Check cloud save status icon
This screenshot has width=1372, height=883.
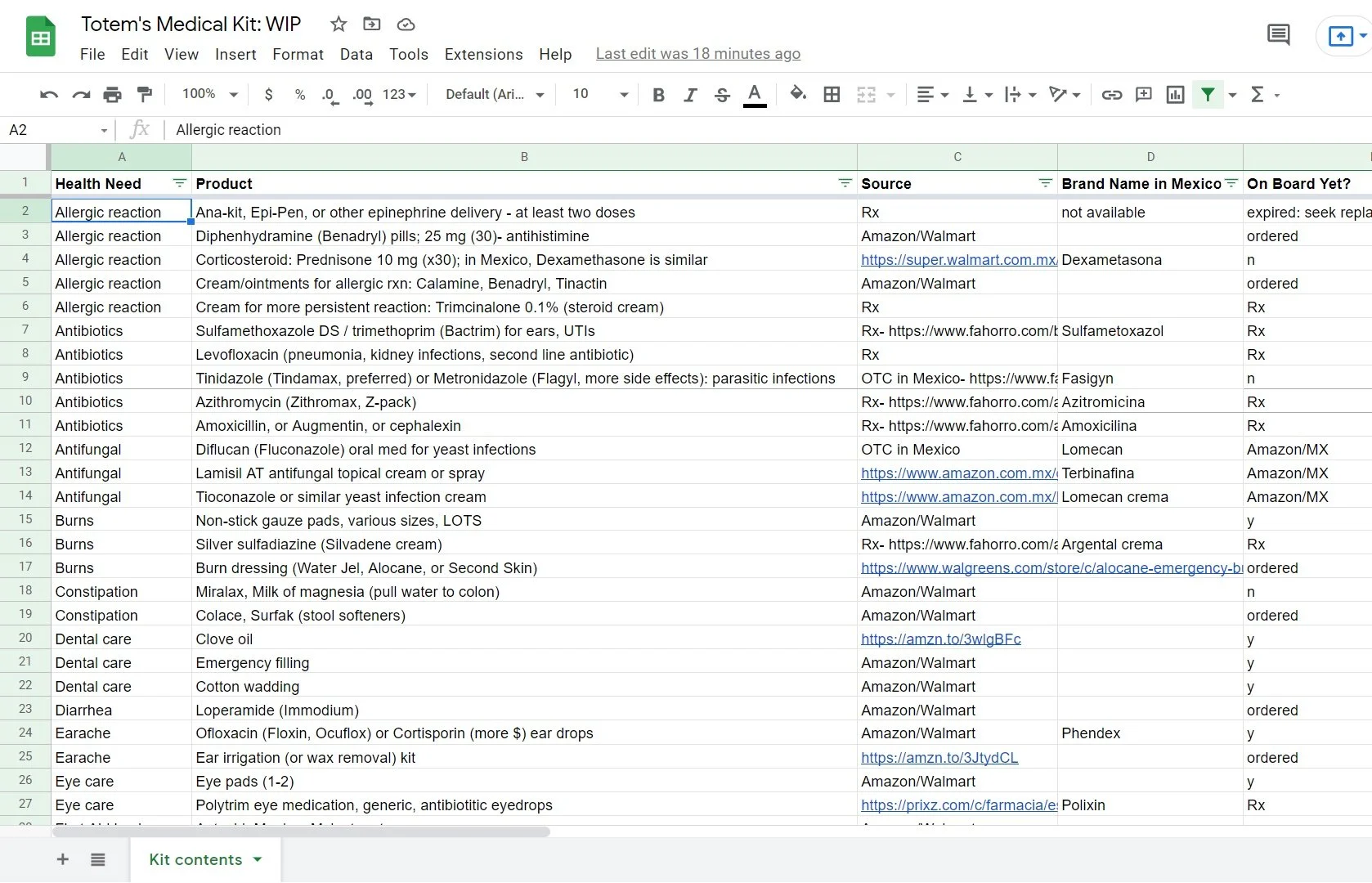[x=406, y=25]
